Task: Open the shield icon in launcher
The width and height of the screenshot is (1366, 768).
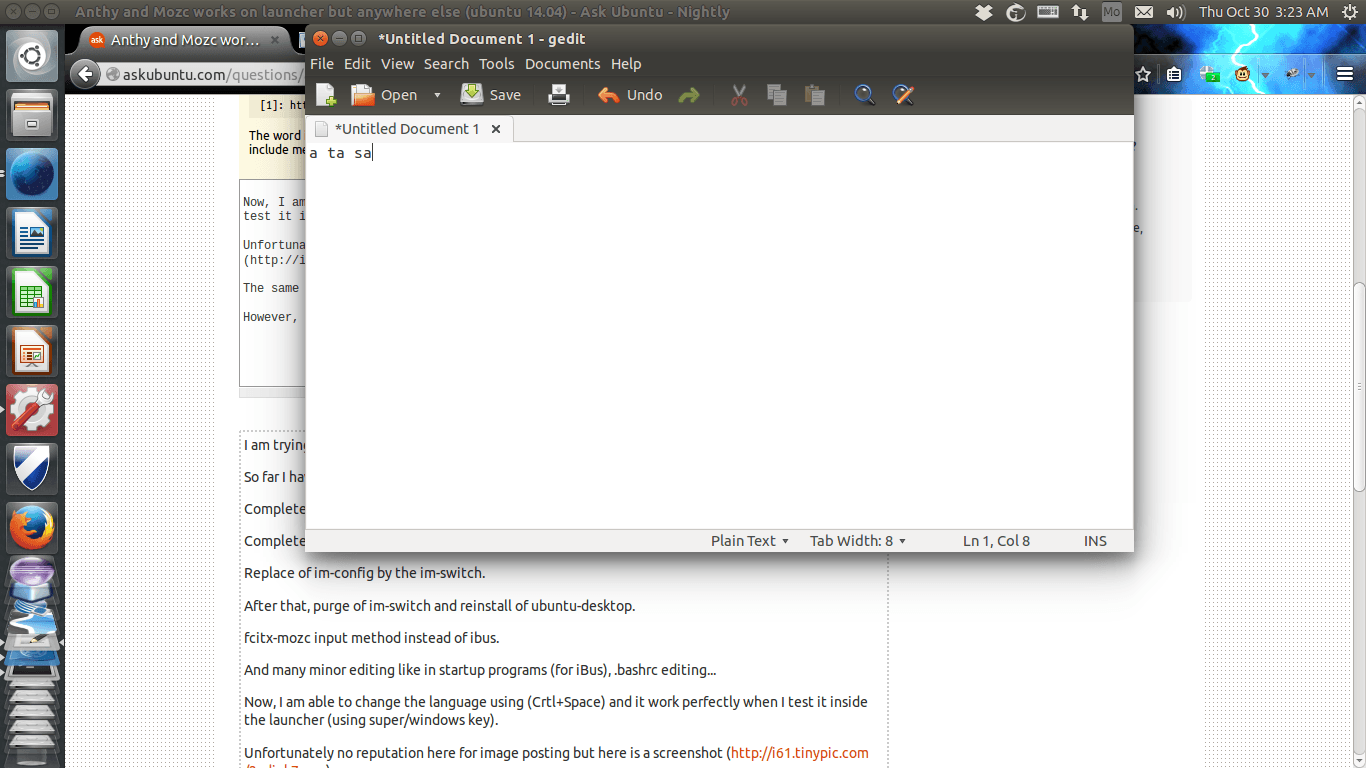Action: coord(32,469)
